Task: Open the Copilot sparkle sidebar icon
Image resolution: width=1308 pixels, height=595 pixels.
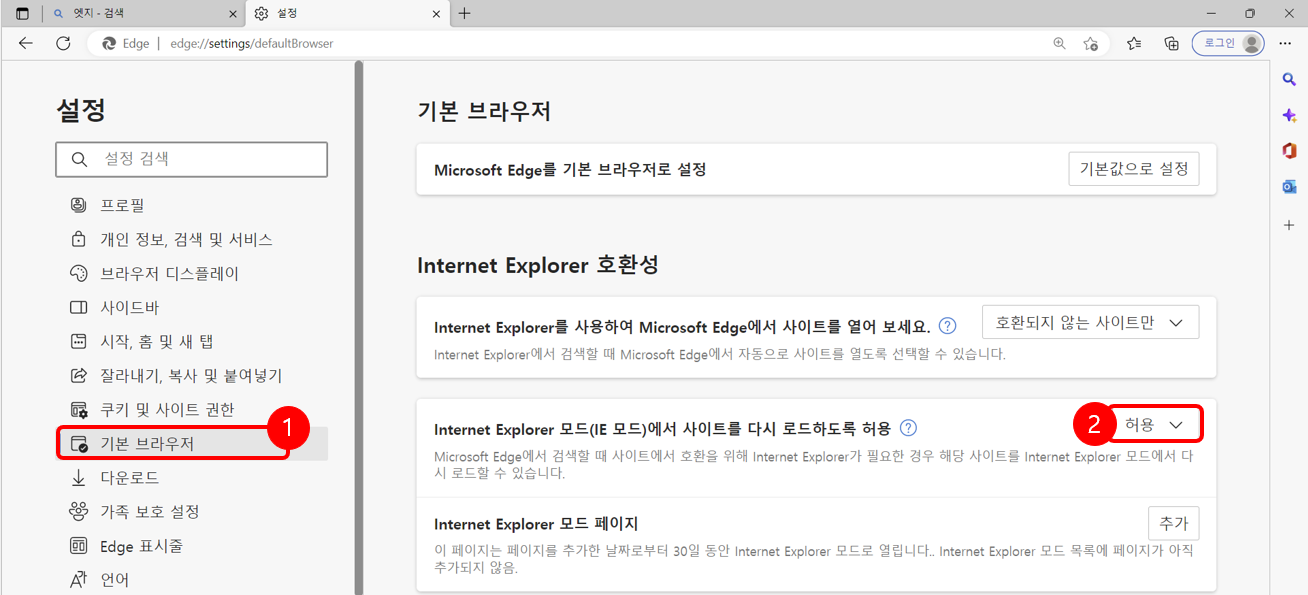Action: click(x=1289, y=115)
